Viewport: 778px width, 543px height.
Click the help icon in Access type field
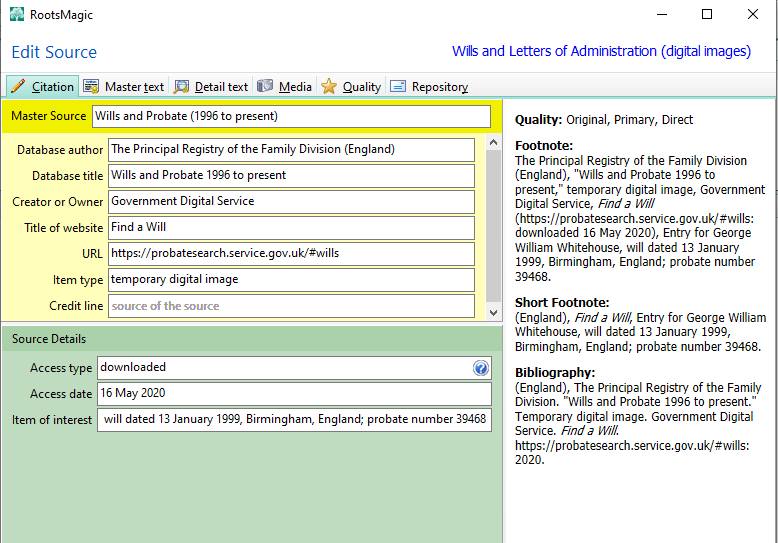[x=480, y=368]
